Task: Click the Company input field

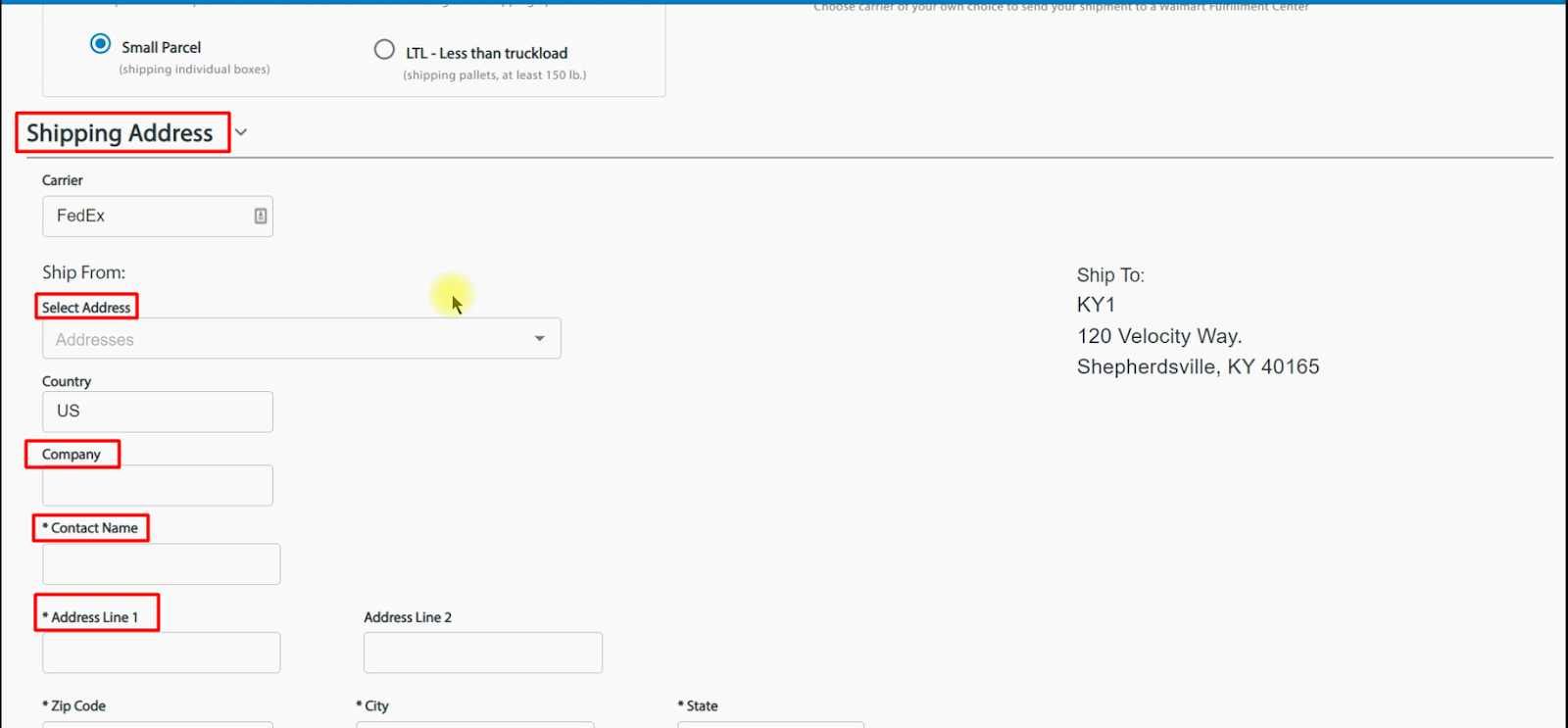Action: [157, 485]
